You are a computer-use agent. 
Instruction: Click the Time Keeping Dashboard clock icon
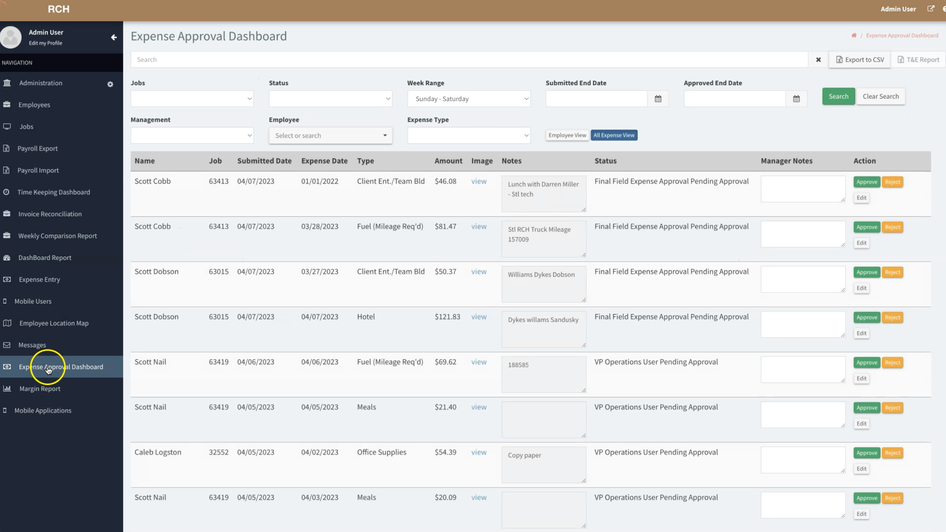(7, 192)
